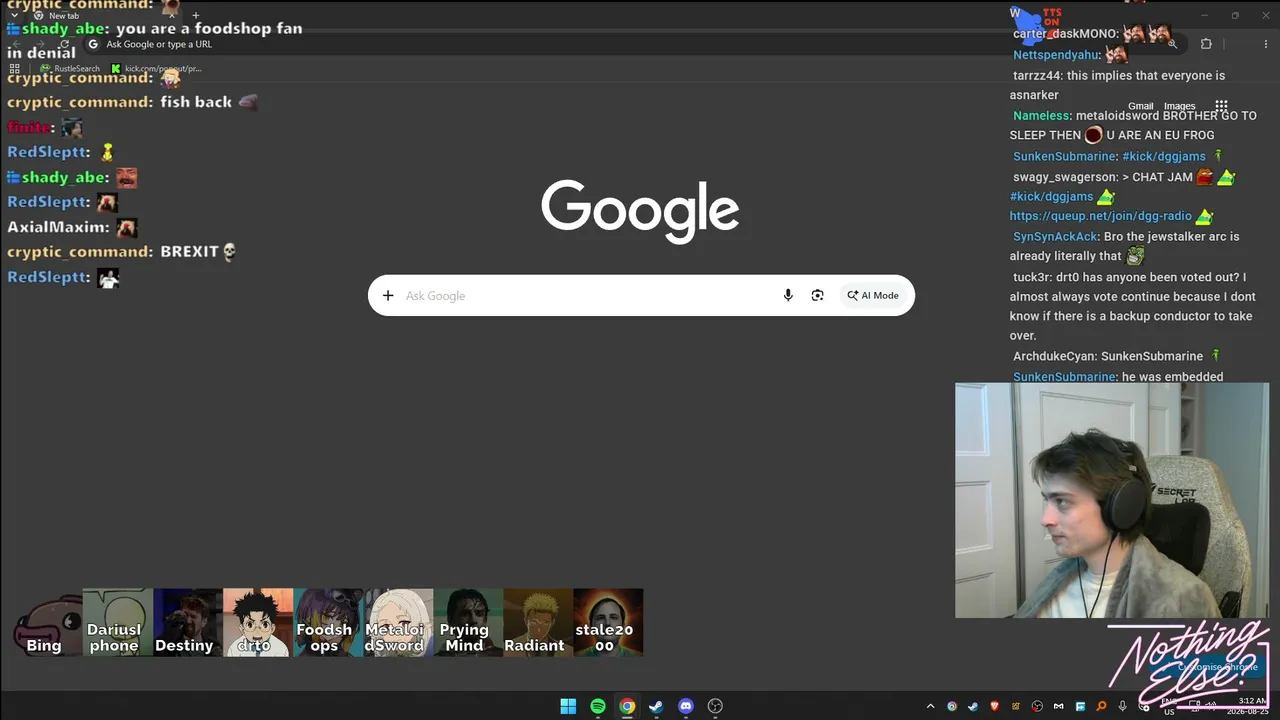This screenshot has width=1280, height=720.
Task: Click the plus icon in the search box
Action: (x=388, y=295)
